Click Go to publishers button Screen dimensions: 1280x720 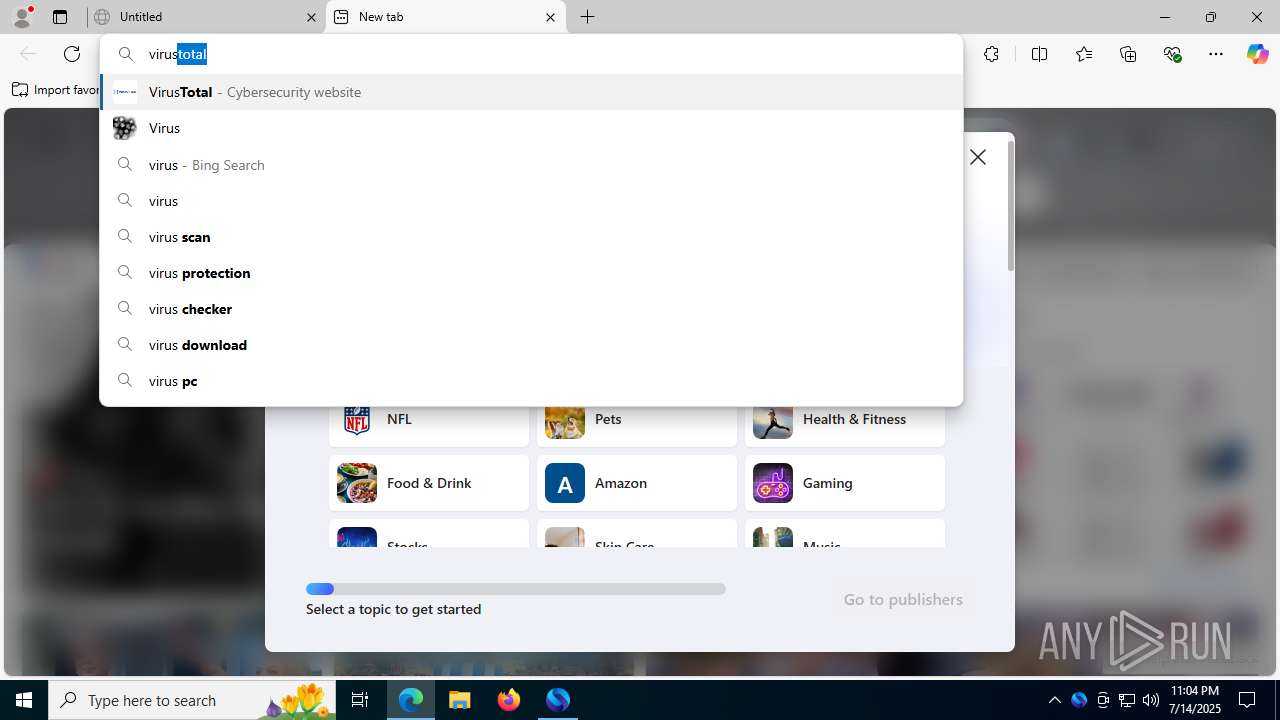pyautogui.click(x=903, y=599)
